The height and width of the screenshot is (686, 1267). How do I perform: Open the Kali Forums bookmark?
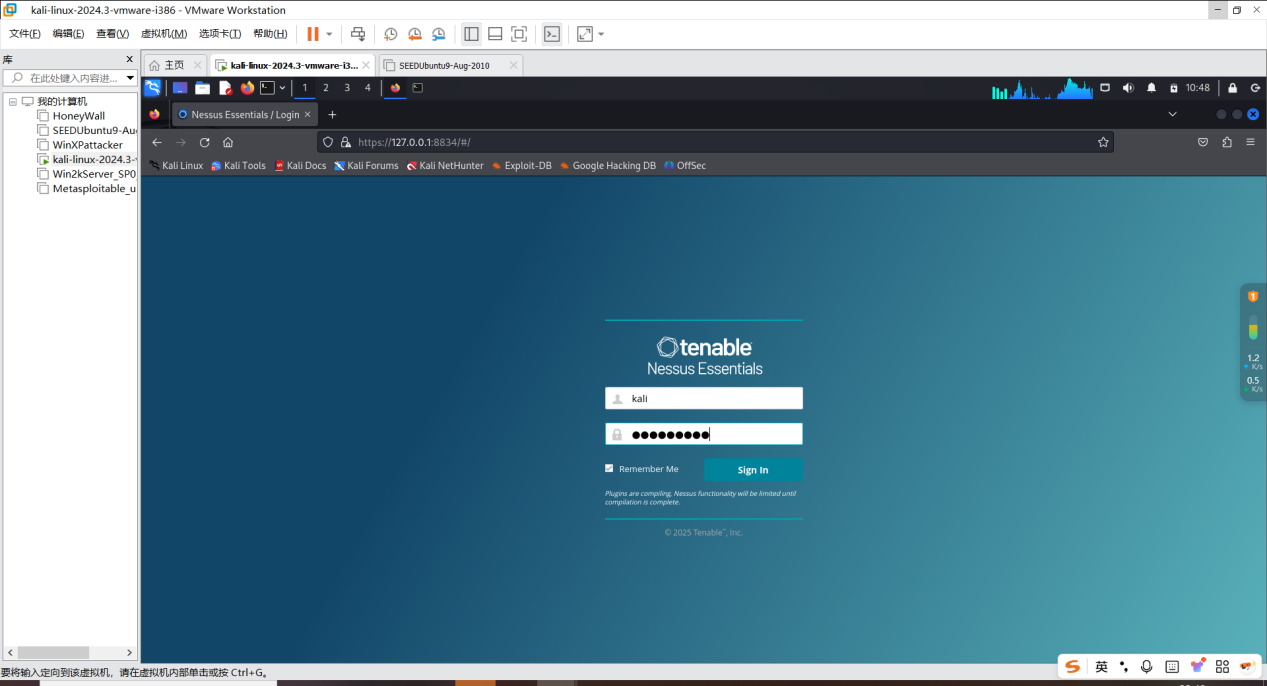pos(366,166)
